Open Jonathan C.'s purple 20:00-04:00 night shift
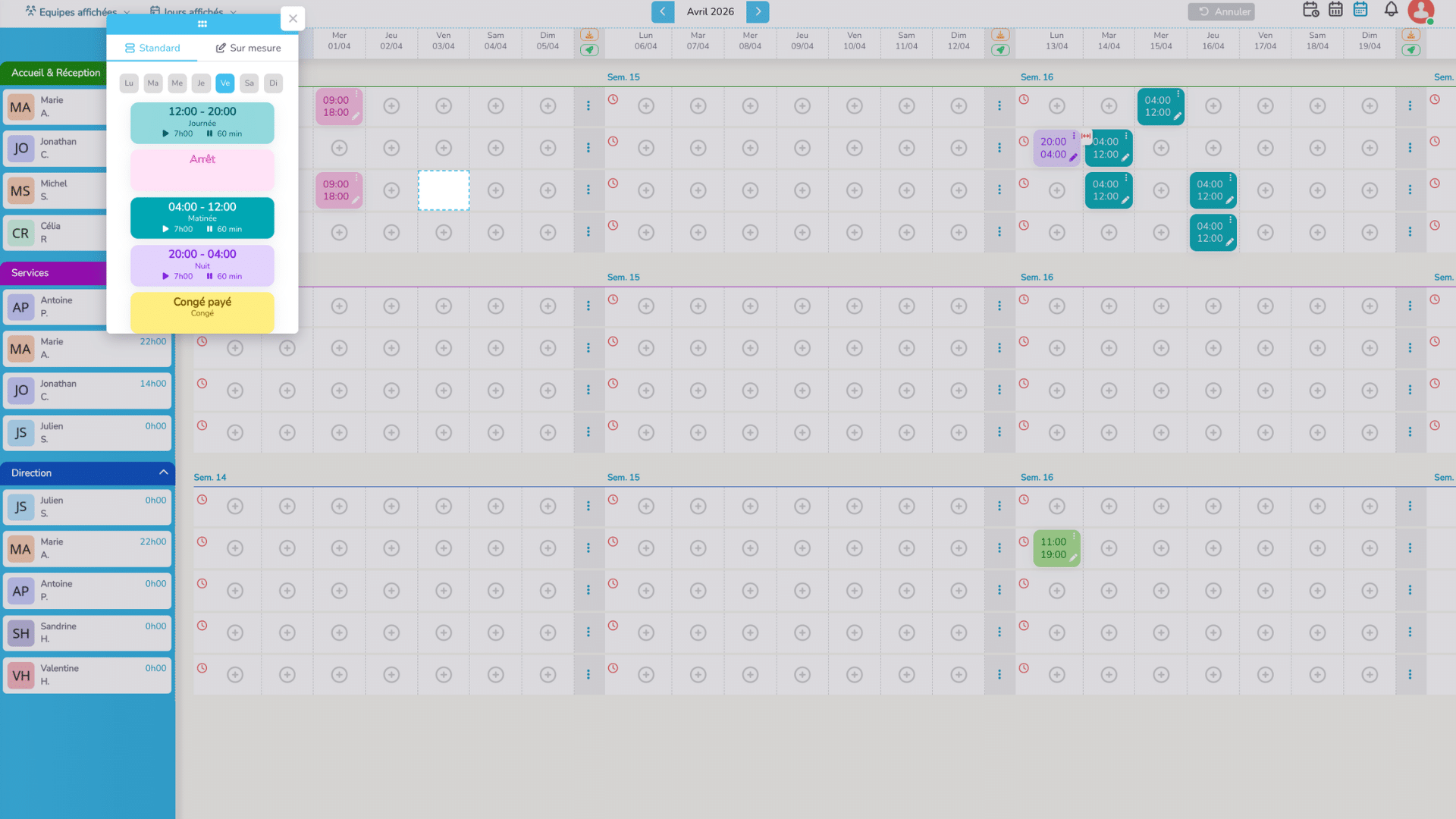This screenshot has width=1456, height=819. (x=1056, y=148)
